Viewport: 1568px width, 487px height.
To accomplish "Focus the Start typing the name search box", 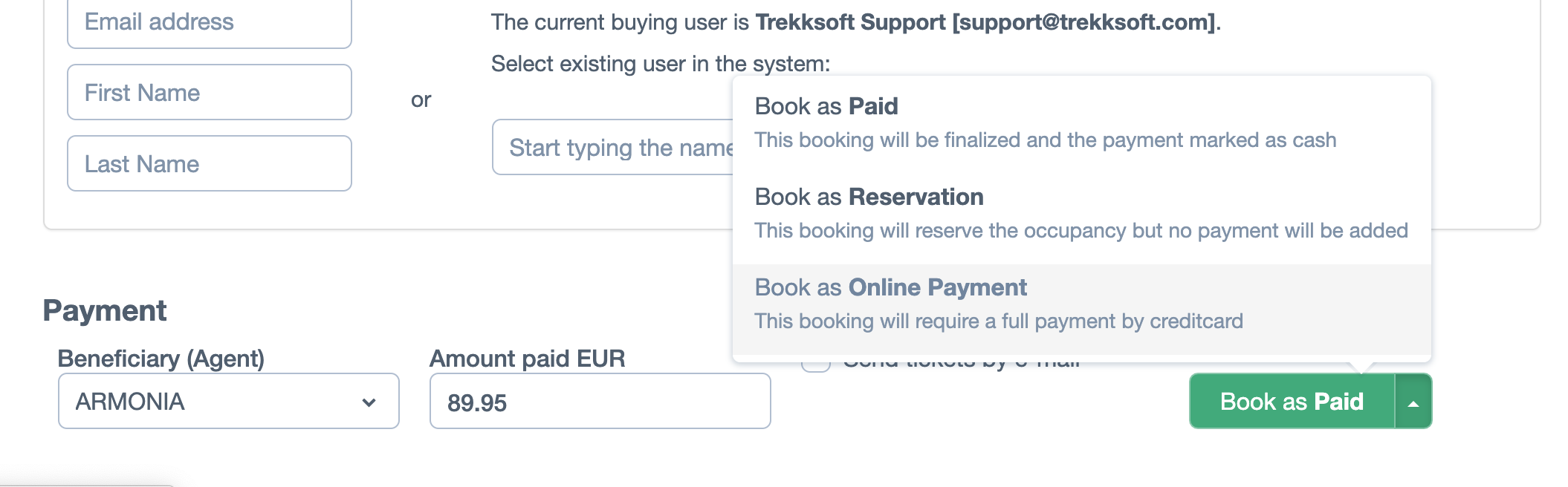I will coord(613,147).
